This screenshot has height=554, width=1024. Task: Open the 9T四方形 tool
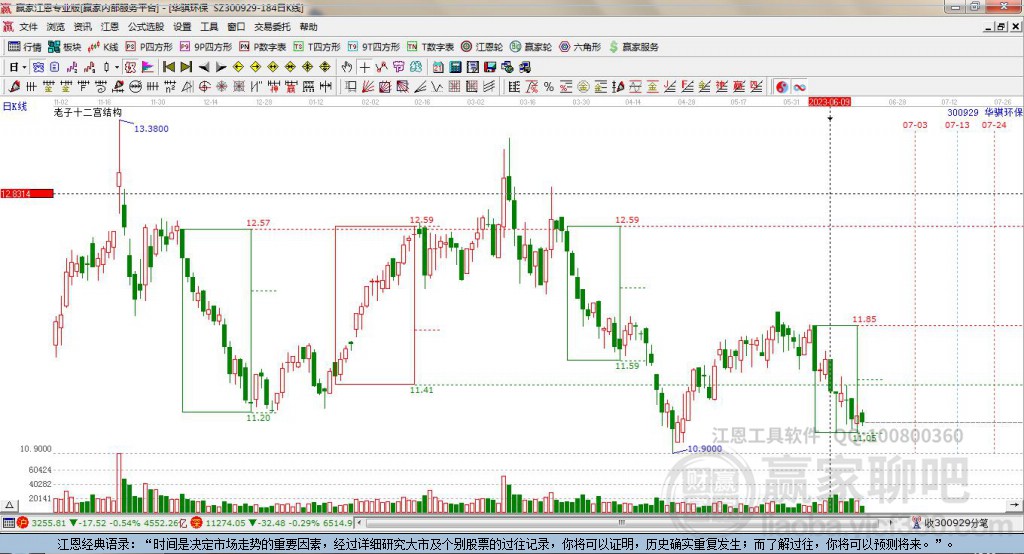click(x=374, y=47)
